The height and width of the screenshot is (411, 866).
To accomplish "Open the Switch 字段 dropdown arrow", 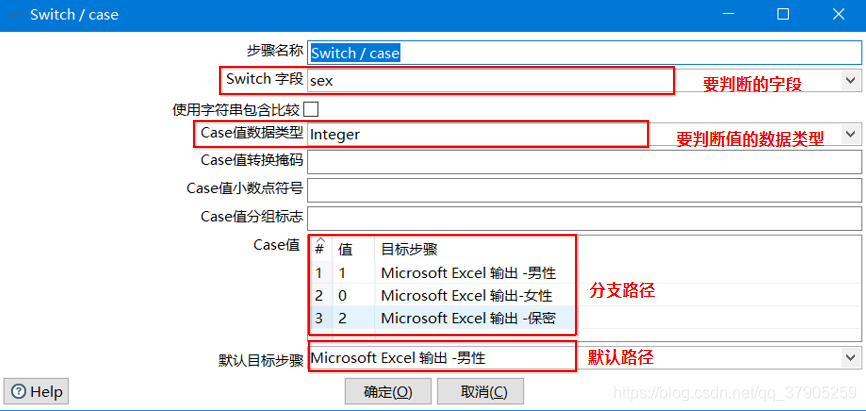I will point(851,80).
